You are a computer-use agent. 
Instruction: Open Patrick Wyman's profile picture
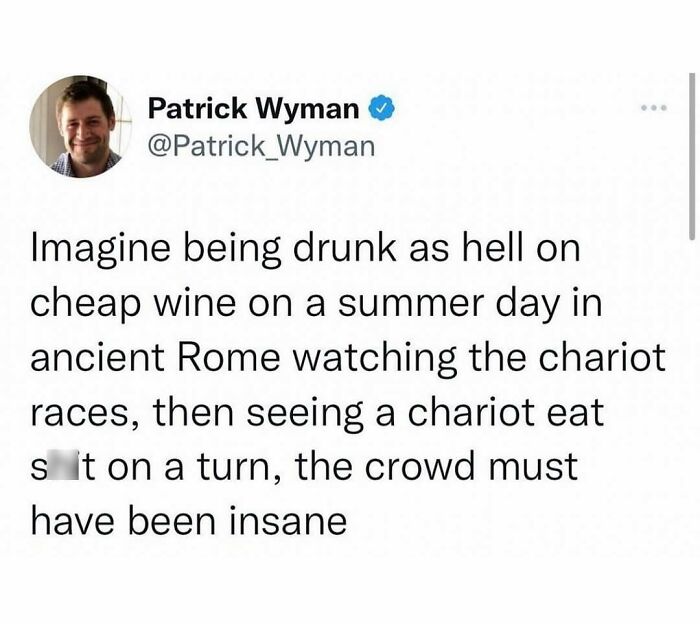point(81,126)
